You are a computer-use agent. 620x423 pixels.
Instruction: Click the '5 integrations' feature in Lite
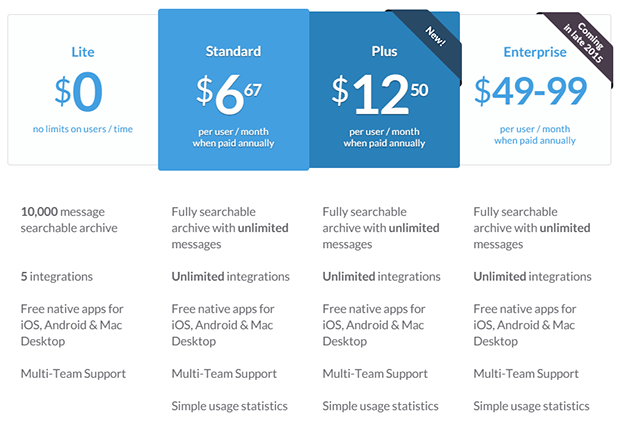pos(57,276)
